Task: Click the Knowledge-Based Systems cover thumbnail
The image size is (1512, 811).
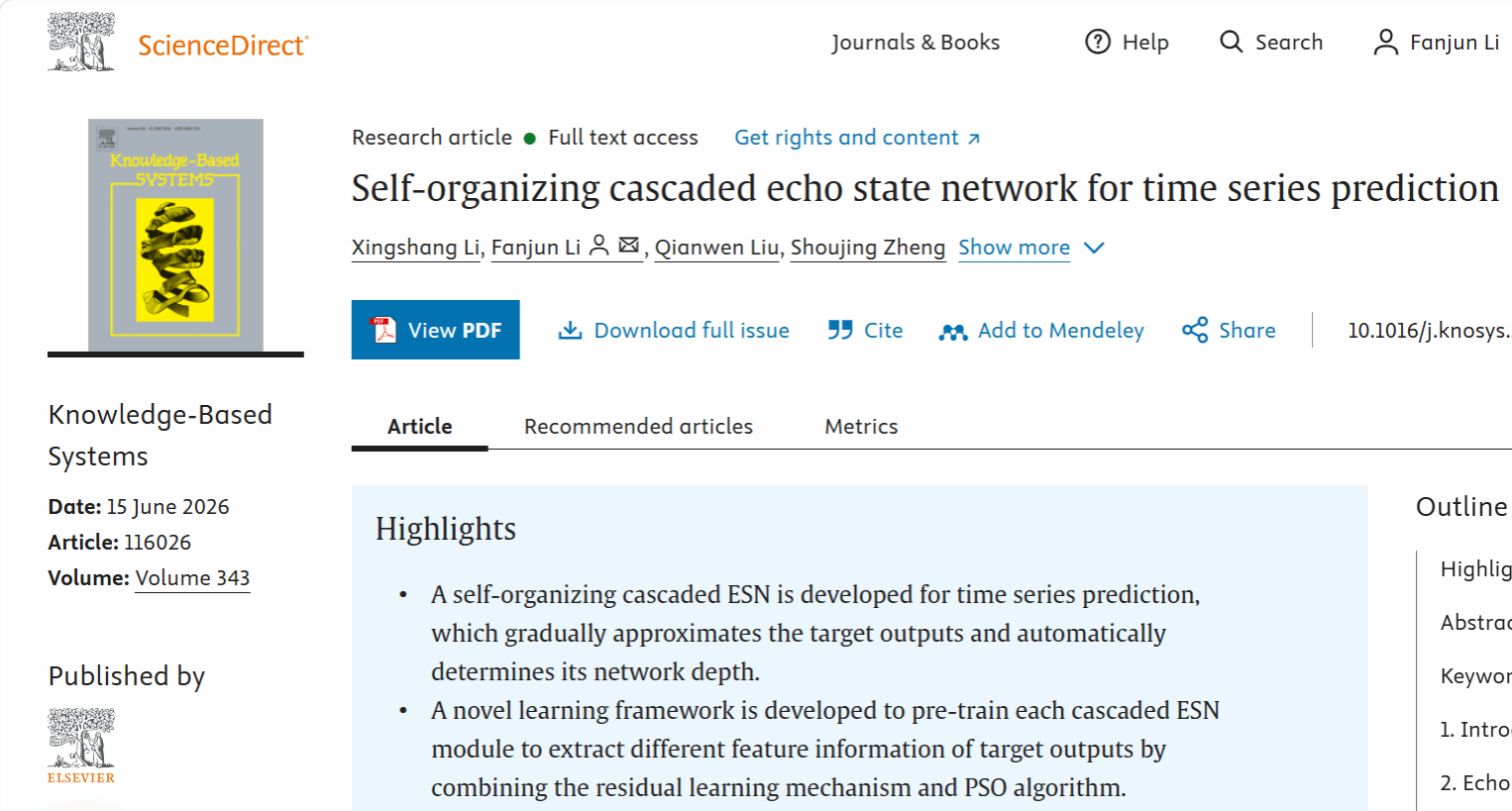Action: [x=175, y=235]
